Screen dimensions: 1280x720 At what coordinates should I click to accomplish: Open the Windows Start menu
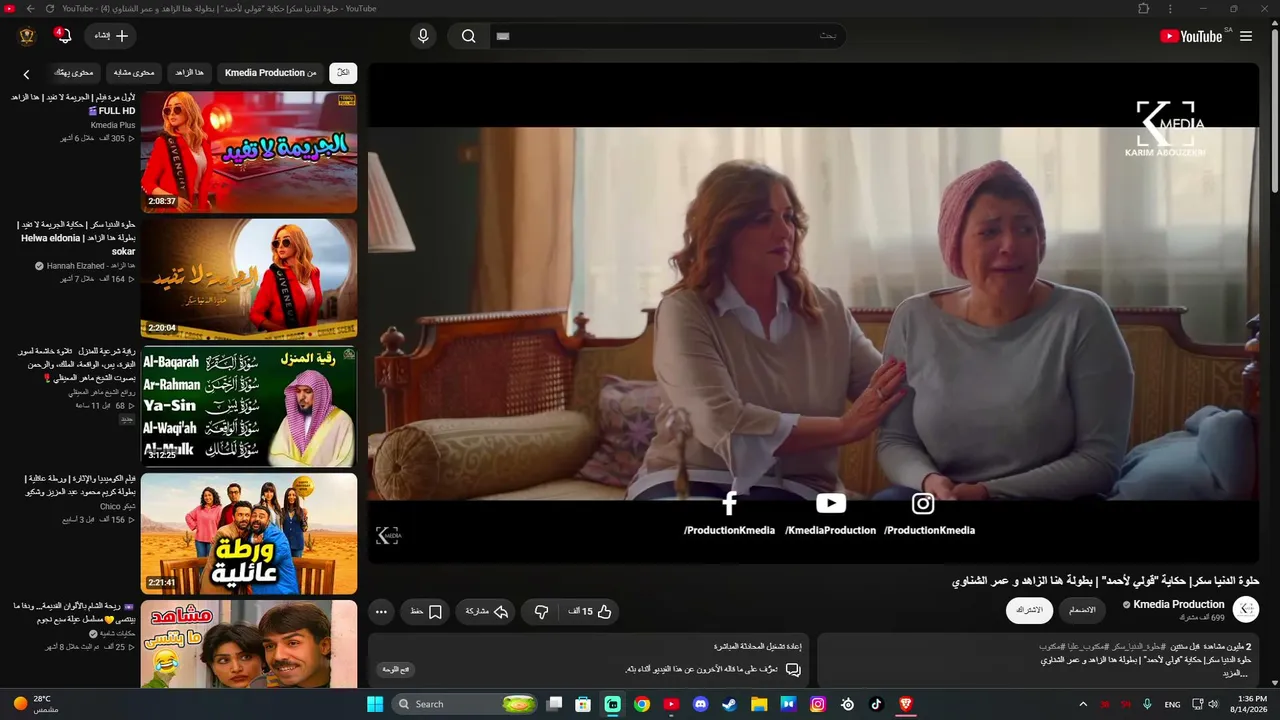point(375,704)
